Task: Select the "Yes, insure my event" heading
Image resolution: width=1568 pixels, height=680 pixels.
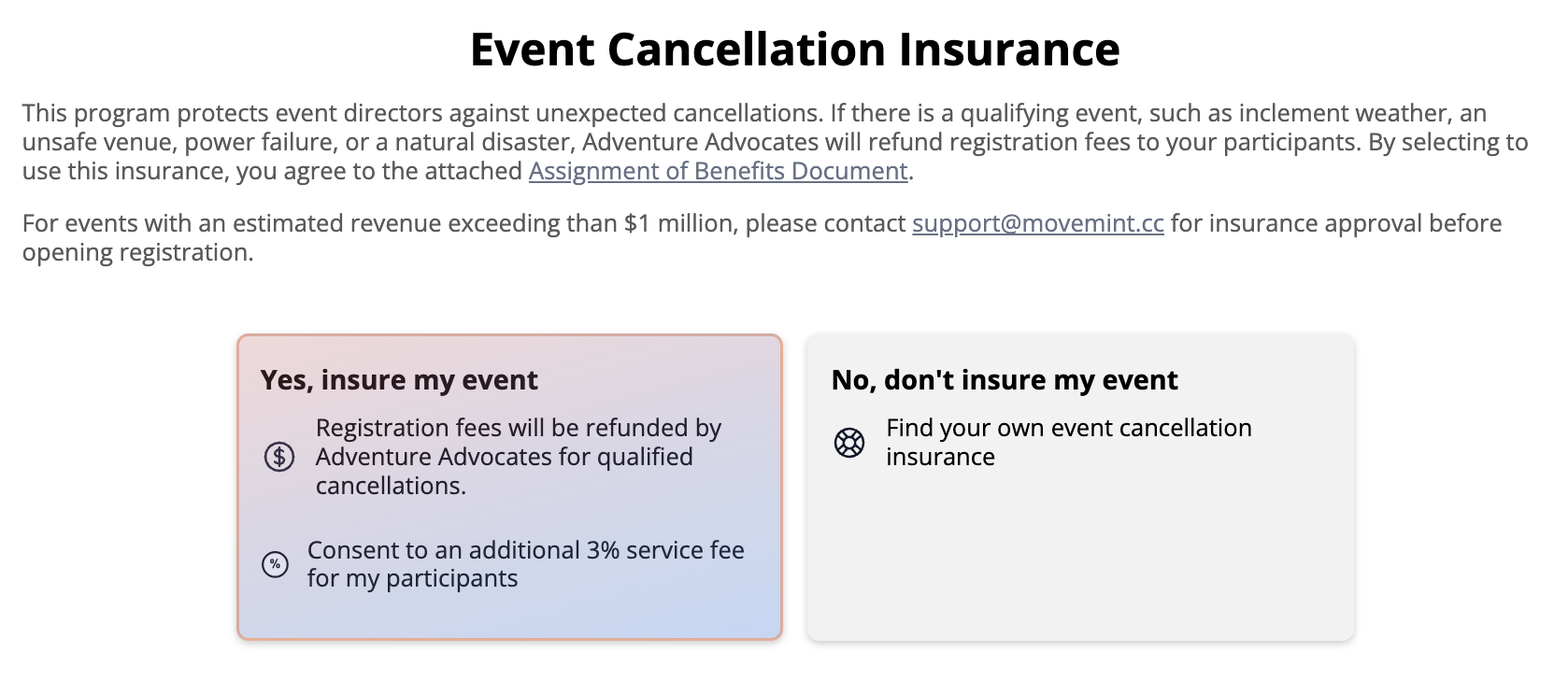Action: (399, 380)
